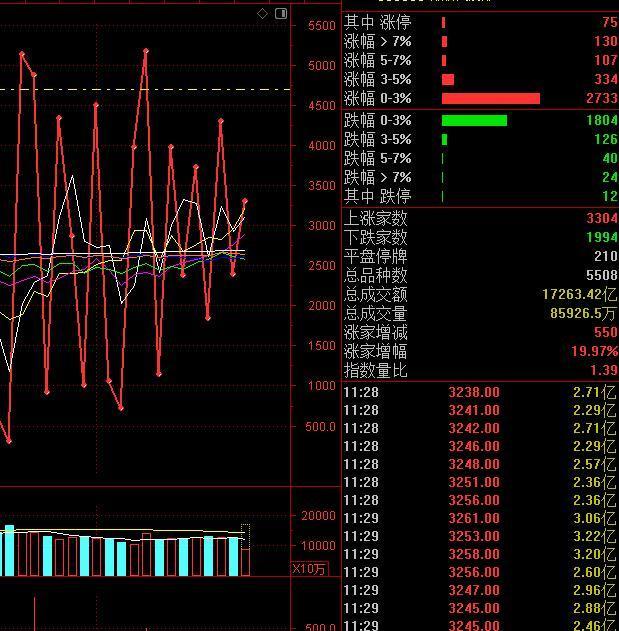This screenshot has width=619, height=631.
Task: Click the tick amount 2.57亿
Action: [595, 464]
